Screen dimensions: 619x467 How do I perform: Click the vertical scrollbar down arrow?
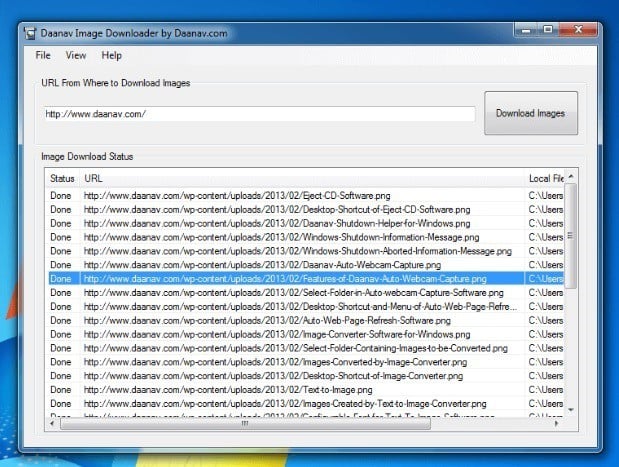[571, 410]
